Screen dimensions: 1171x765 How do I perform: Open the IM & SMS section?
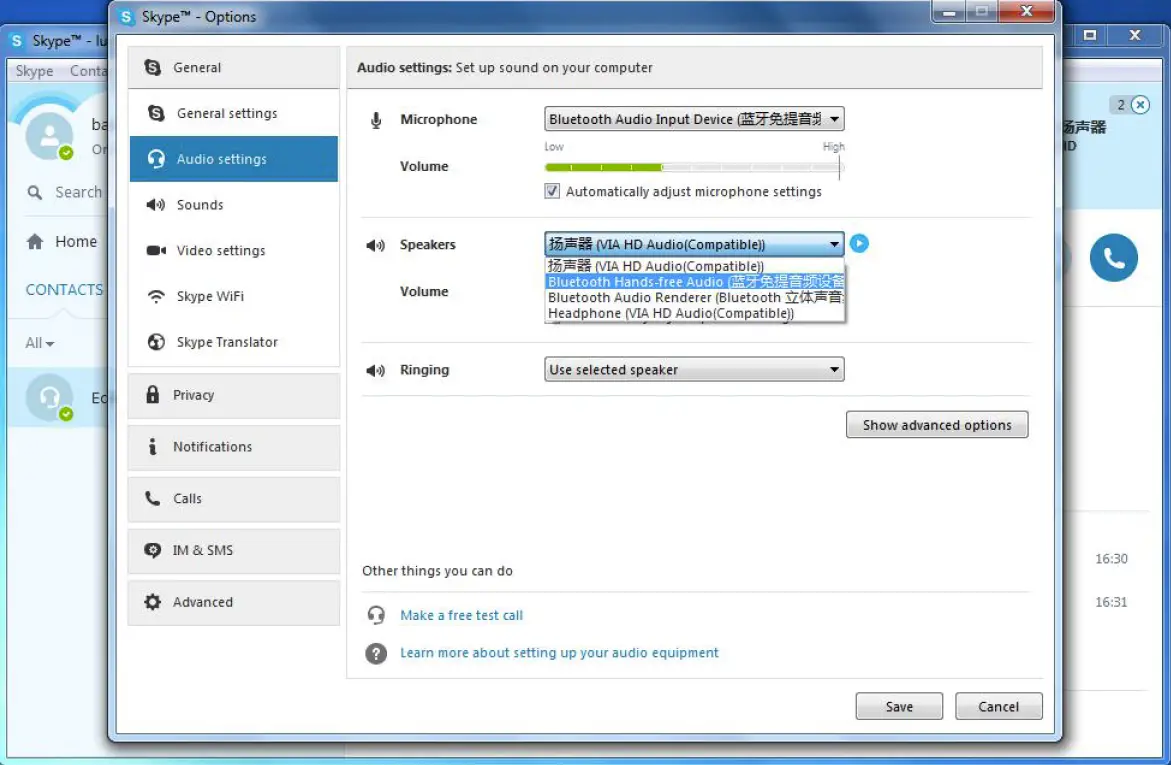[x=234, y=551]
